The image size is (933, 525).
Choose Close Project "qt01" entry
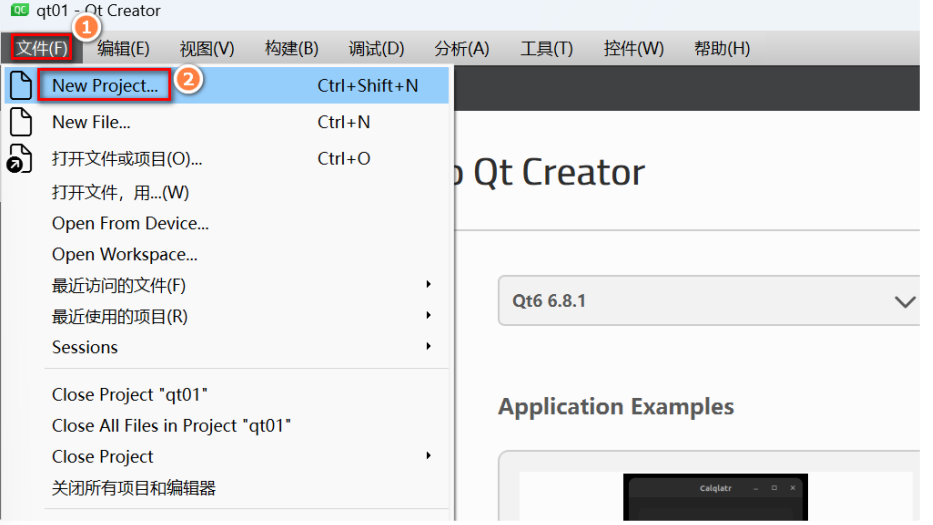(227, 395)
